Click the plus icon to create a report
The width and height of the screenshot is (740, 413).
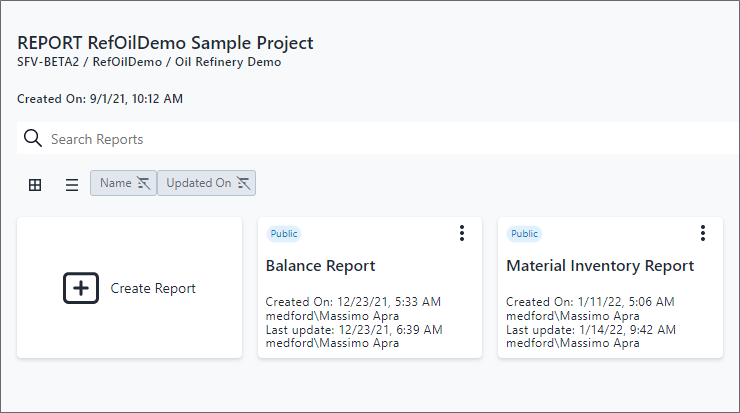[x=81, y=288]
